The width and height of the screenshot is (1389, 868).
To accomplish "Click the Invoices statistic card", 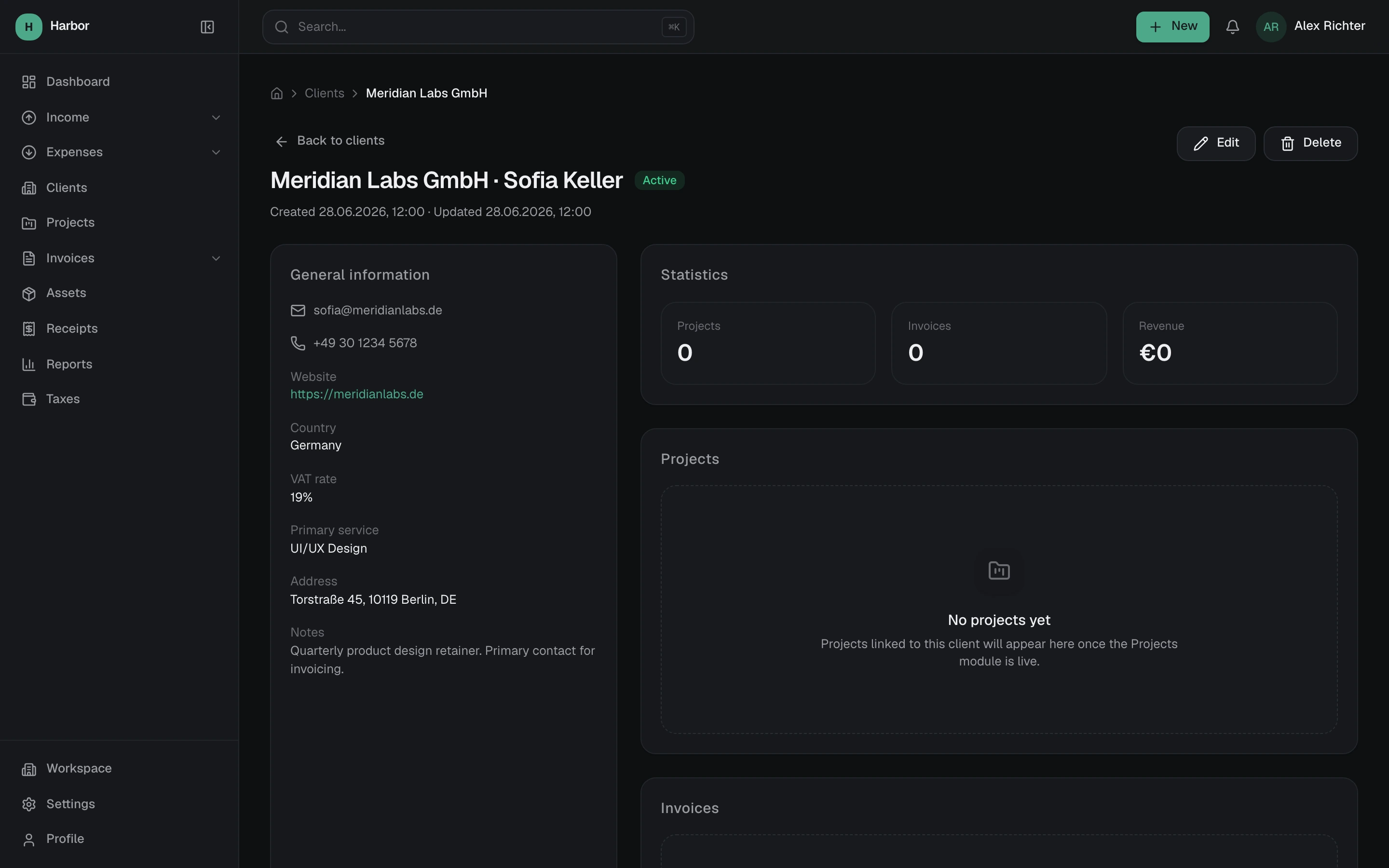I will pyautogui.click(x=999, y=343).
